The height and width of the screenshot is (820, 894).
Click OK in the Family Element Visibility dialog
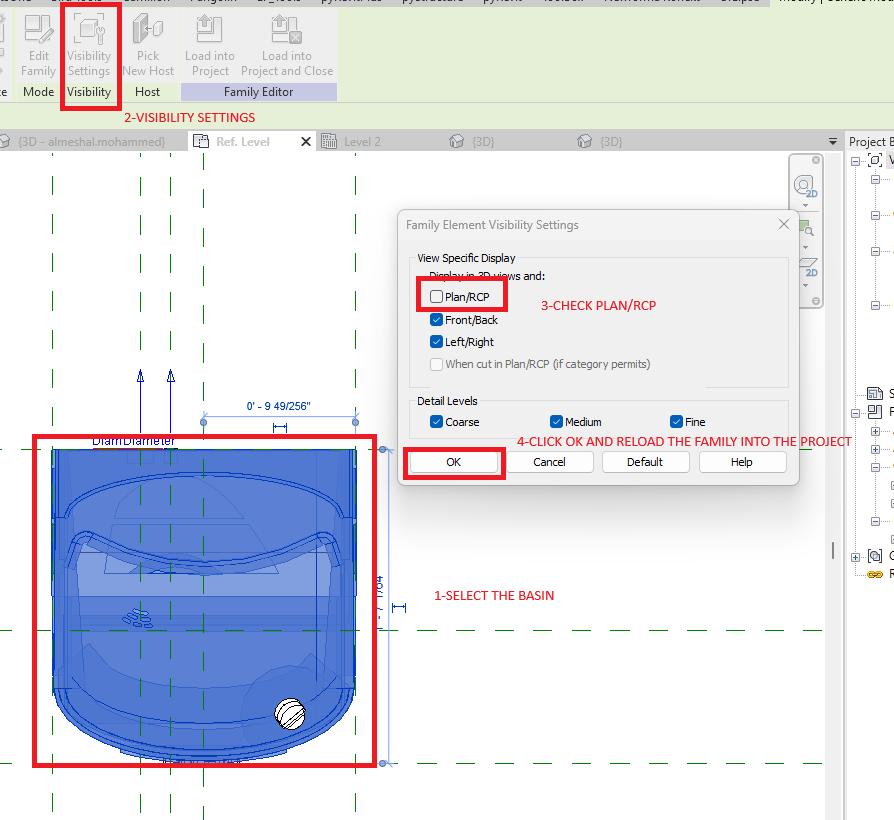coord(453,461)
